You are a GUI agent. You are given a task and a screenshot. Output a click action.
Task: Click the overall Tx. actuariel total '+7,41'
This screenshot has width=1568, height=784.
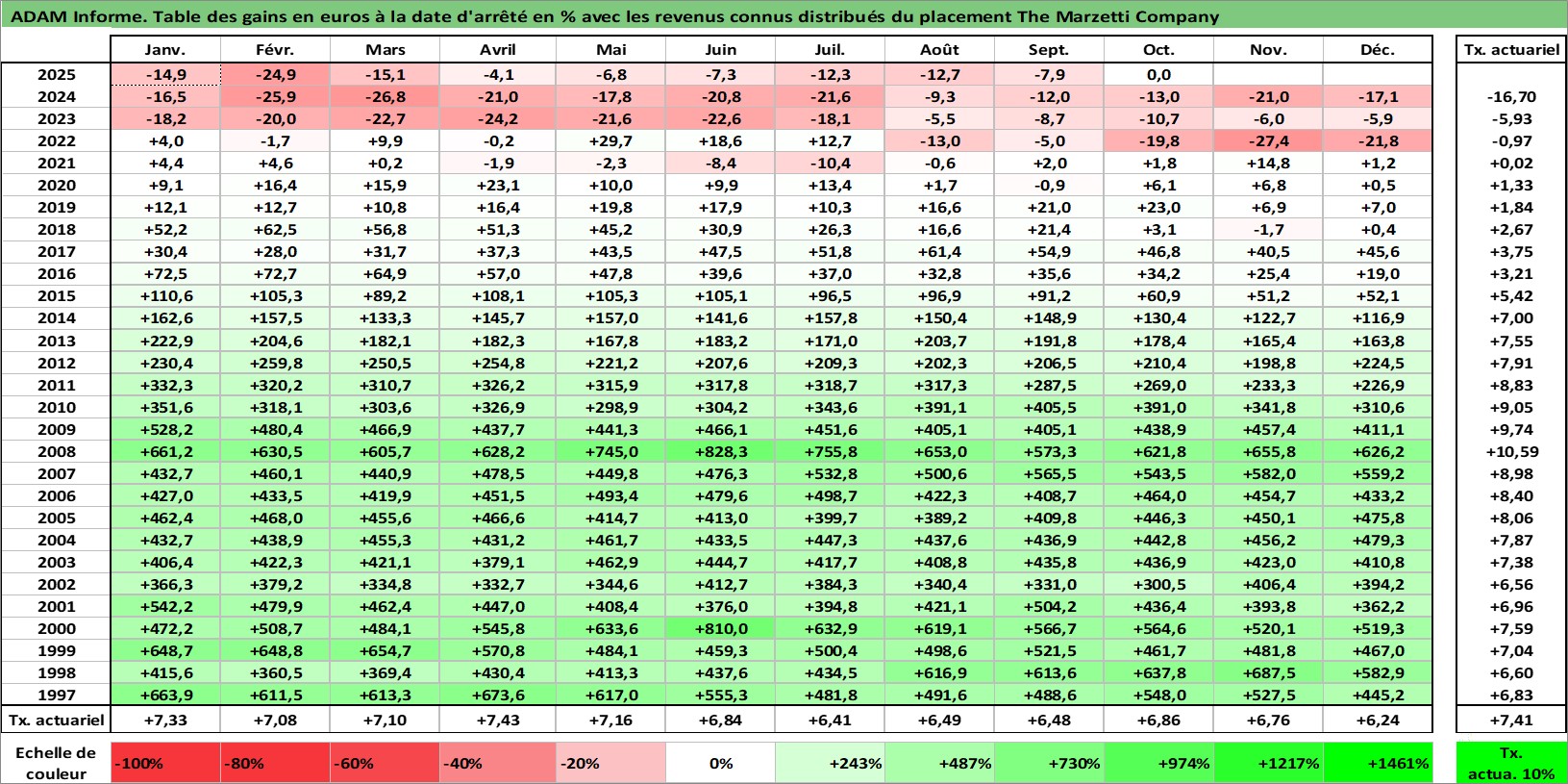pyautogui.click(x=1511, y=720)
